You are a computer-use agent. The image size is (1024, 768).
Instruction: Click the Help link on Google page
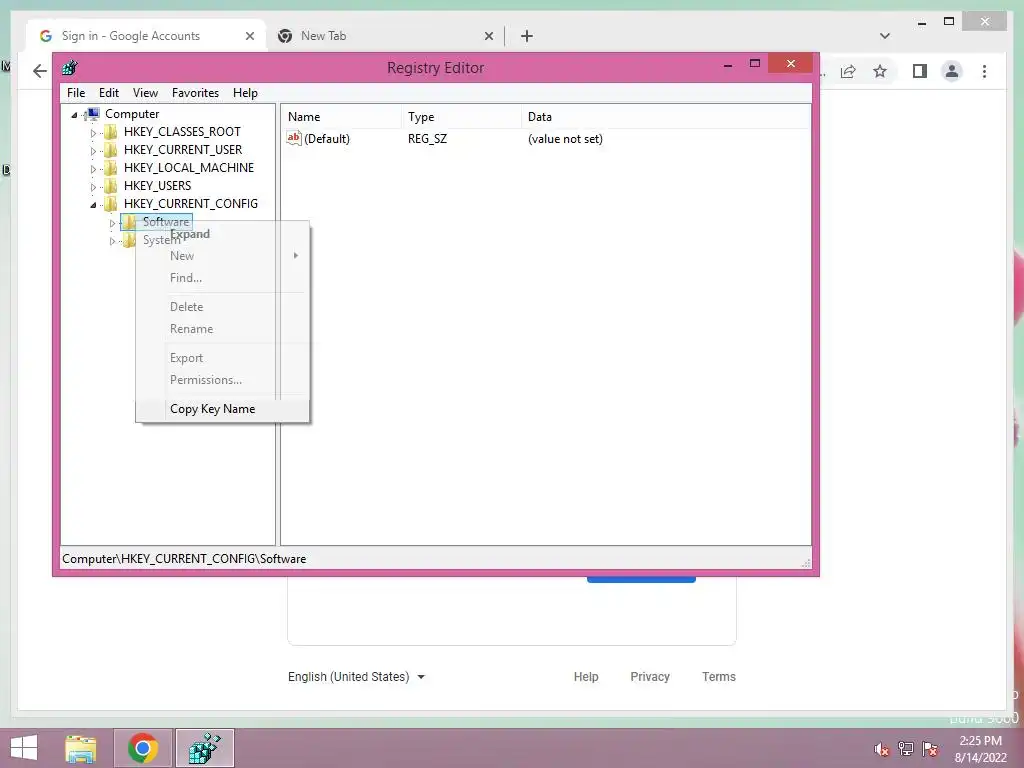586,677
